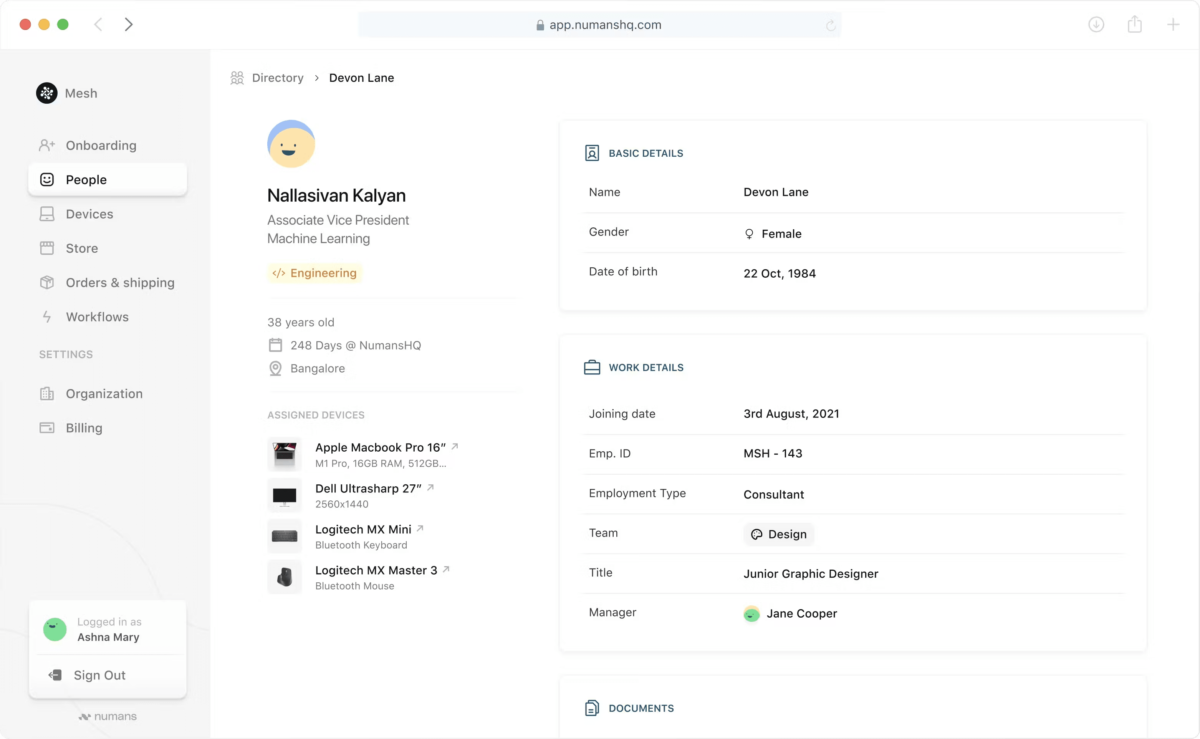Image resolution: width=1200 pixels, height=739 pixels.
Task: Go to Organization settings
Action: (x=103, y=394)
